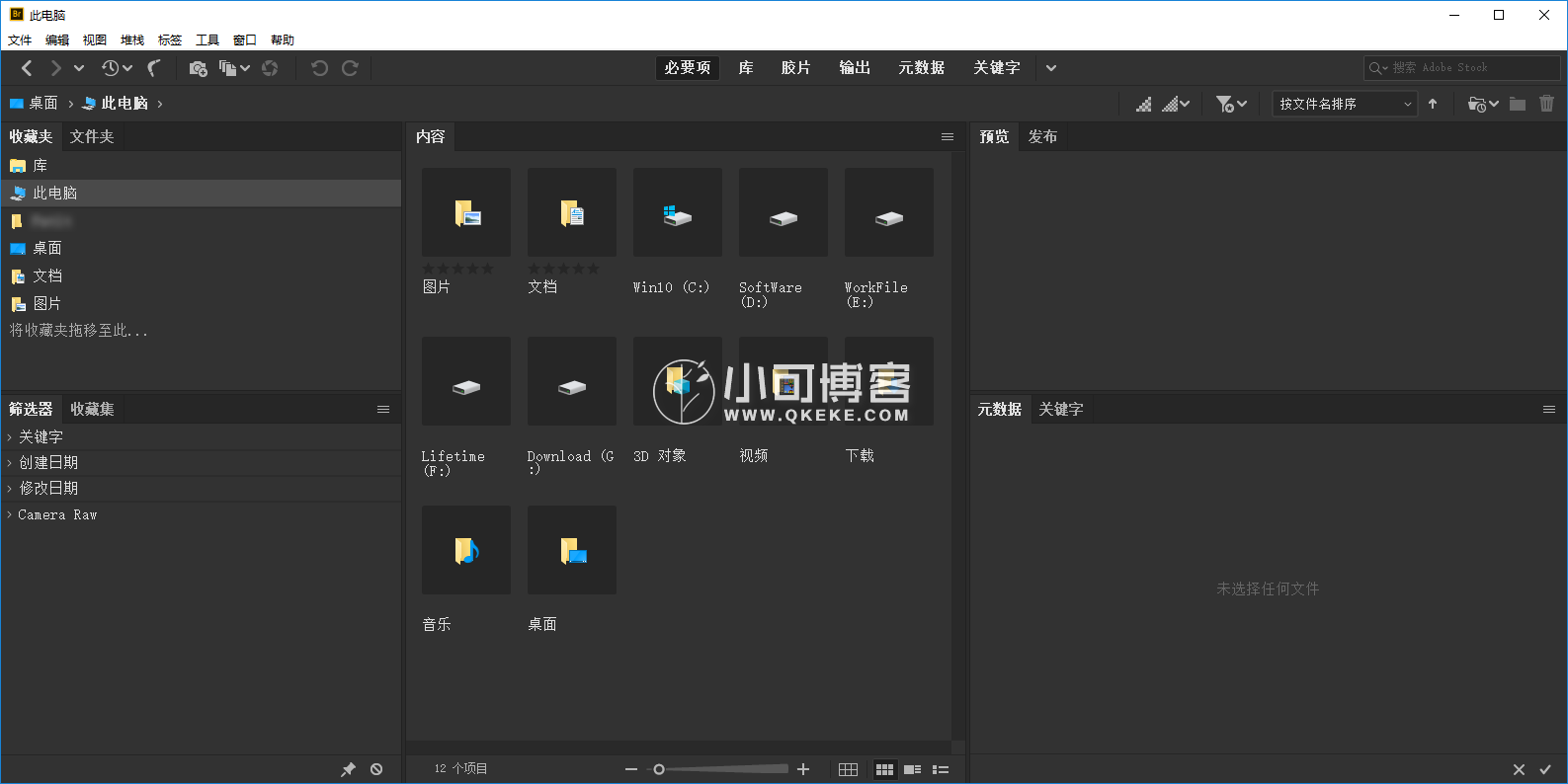Viewport: 1568px width, 784px height.
Task: Switch to list view icon
Action: click(x=941, y=769)
